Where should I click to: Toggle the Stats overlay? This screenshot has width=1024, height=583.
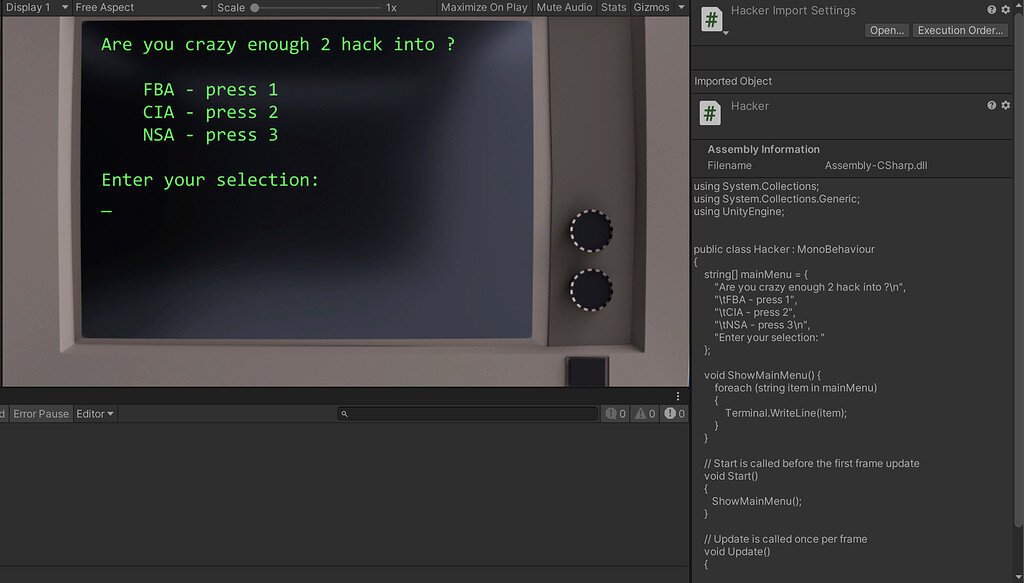click(613, 7)
